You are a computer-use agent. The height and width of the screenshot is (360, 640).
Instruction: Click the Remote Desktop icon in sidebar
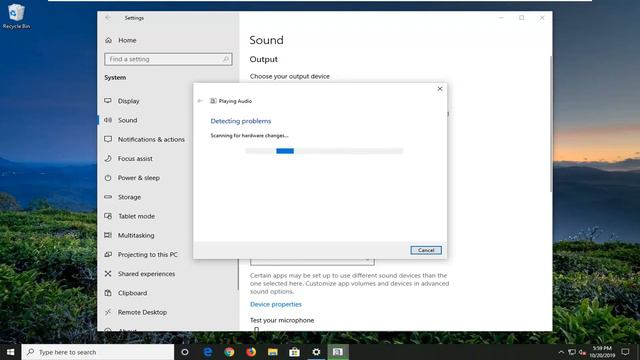tap(108, 312)
